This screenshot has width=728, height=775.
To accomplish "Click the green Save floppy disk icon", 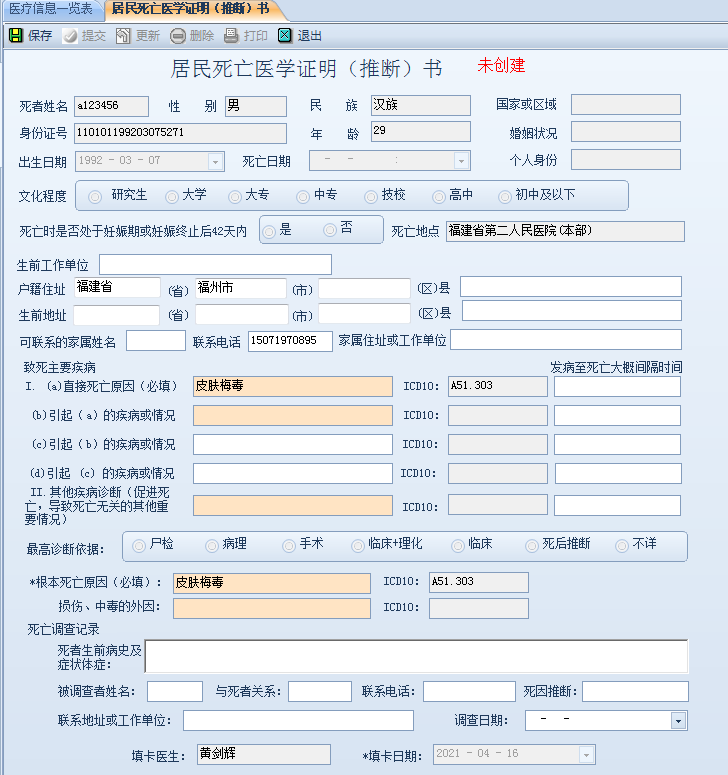I will (x=16, y=36).
